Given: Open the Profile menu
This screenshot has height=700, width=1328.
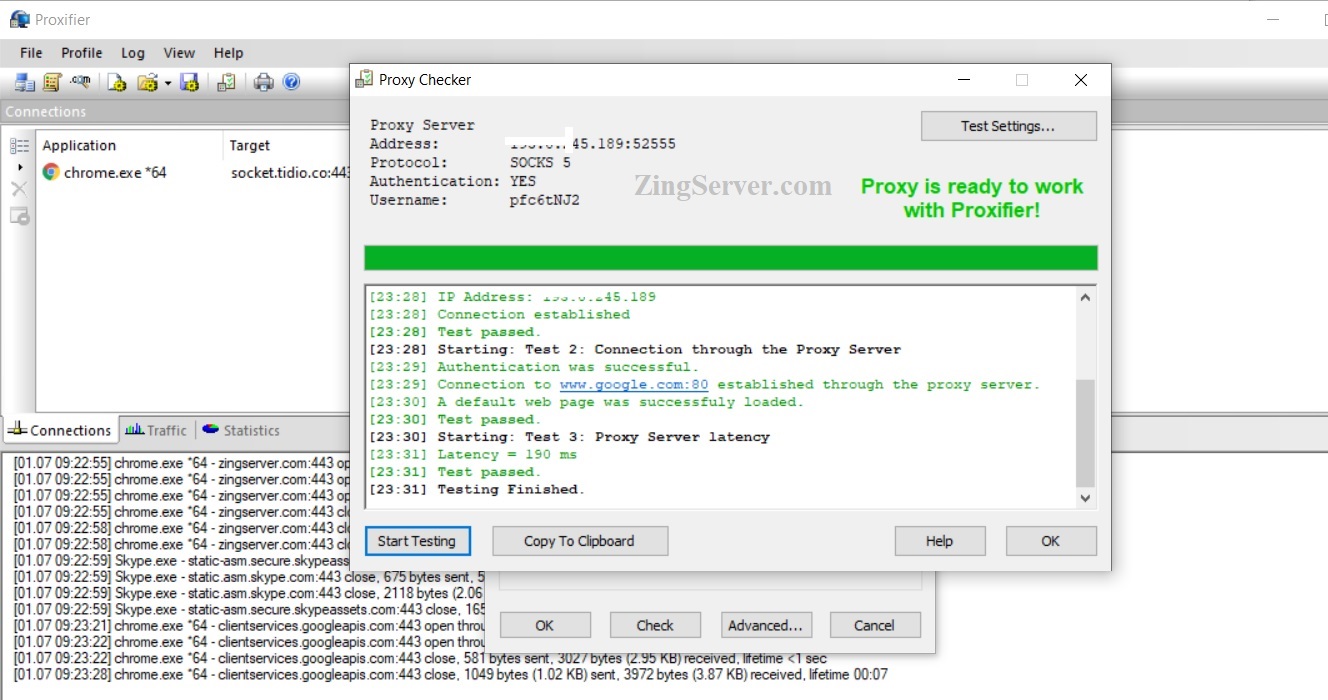Looking at the screenshot, I should point(82,53).
